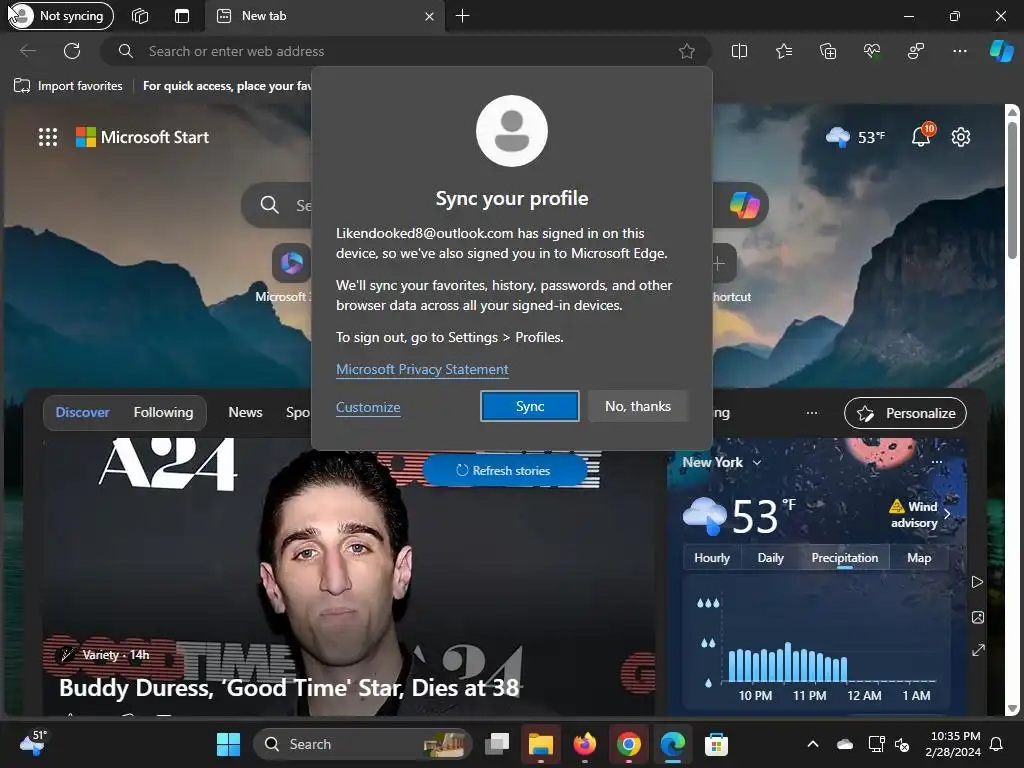Click the Microsoft Start logo
The height and width of the screenshot is (768, 1024).
[142, 137]
